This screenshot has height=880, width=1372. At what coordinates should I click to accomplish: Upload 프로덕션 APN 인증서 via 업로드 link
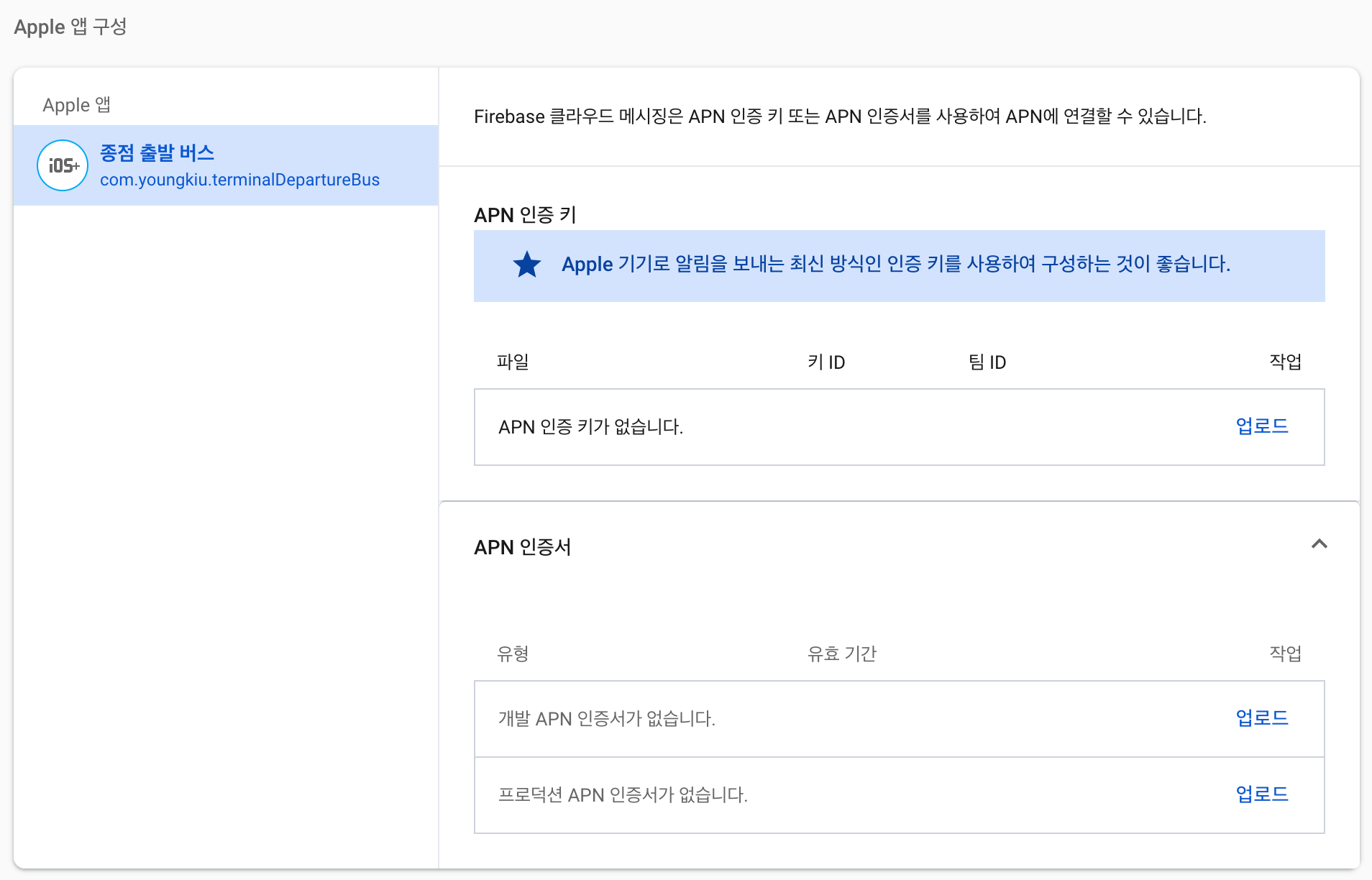(1262, 794)
